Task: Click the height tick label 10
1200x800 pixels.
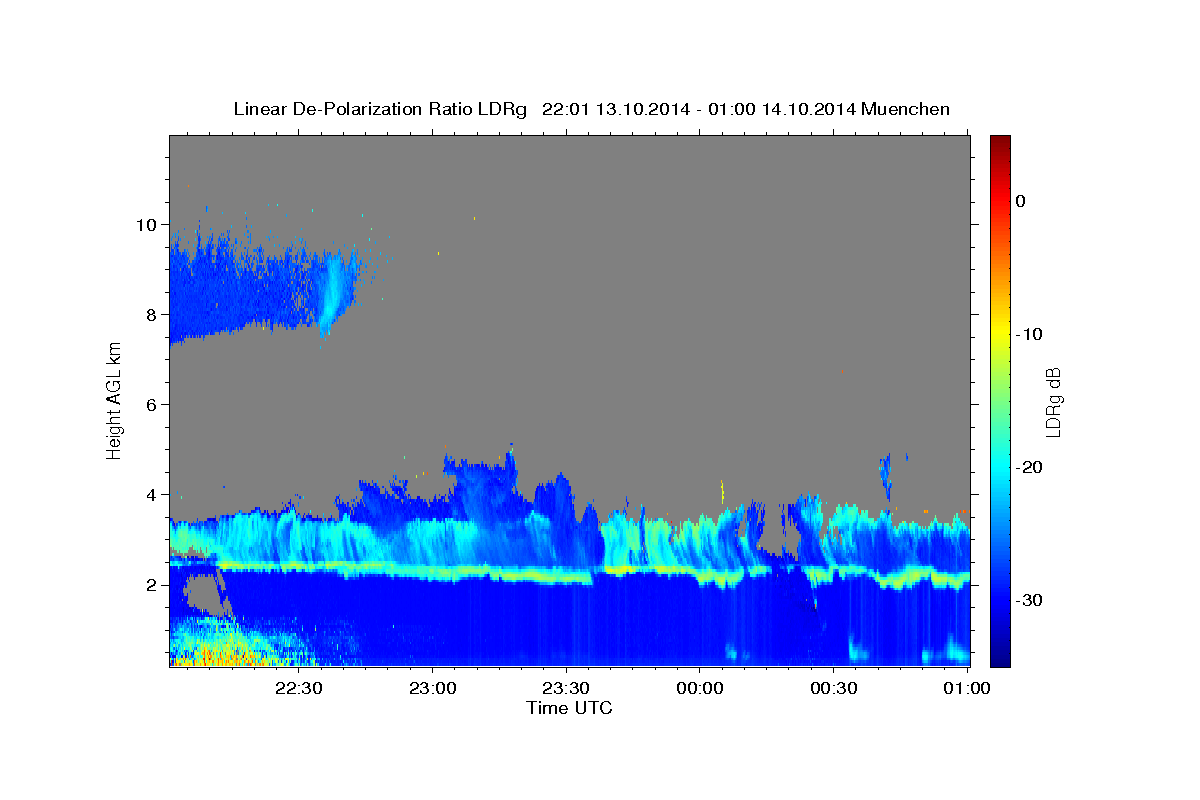Action: coord(148,224)
